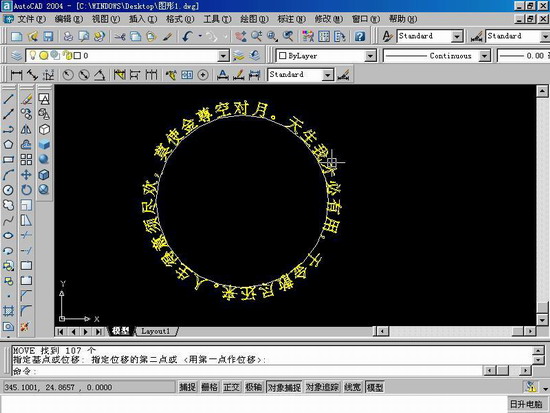Choose the Rotate modify tool
Viewport: 550px width, 413px height.
click(26, 190)
